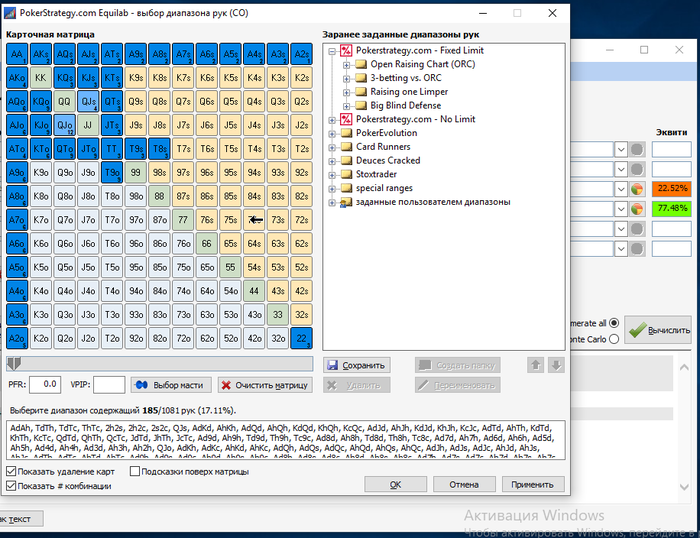Expand the Big Blind Defense node
The height and width of the screenshot is (538, 700).
coord(346,106)
